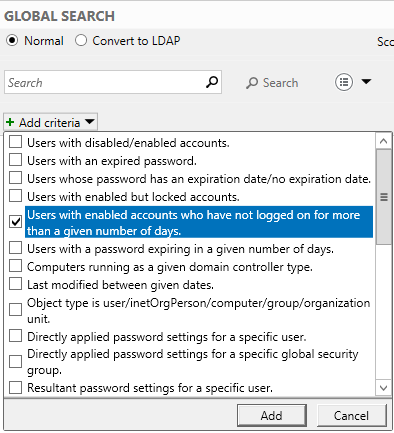394x433 pixels.
Task: Click the green plus Add criteria icon
Action: [x=10, y=122]
